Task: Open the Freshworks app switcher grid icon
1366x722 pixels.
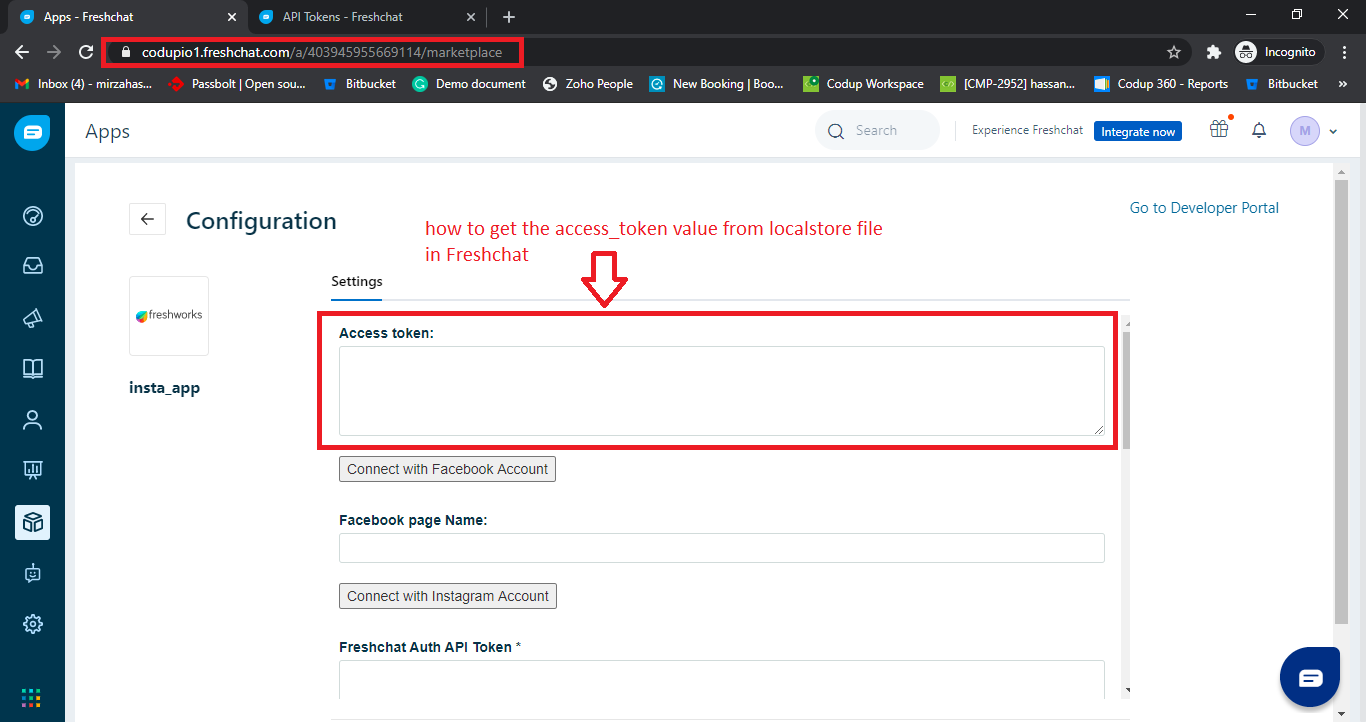Action: tap(32, 698)
